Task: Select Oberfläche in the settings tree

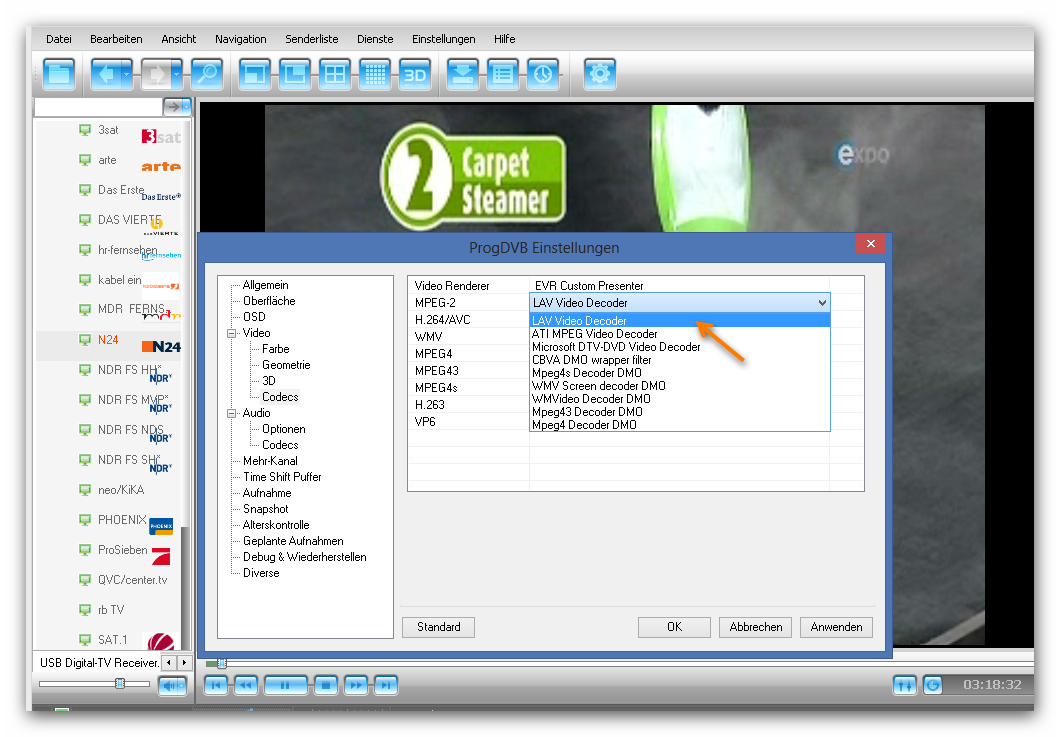Action: pyautogui.click(x=269, y=301)
